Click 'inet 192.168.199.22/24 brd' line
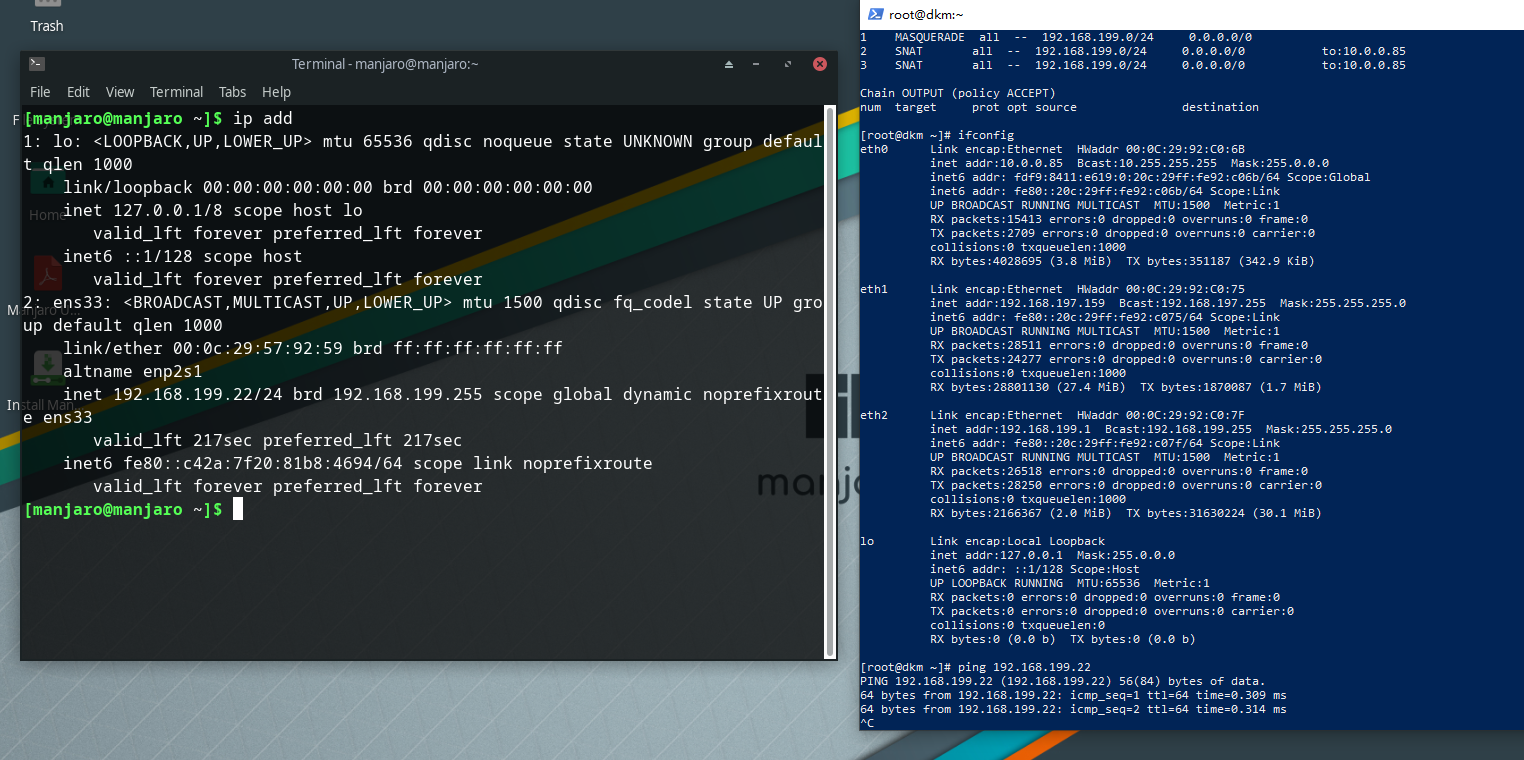Viewport: 1524px width, 760px height. coord(443,394)
